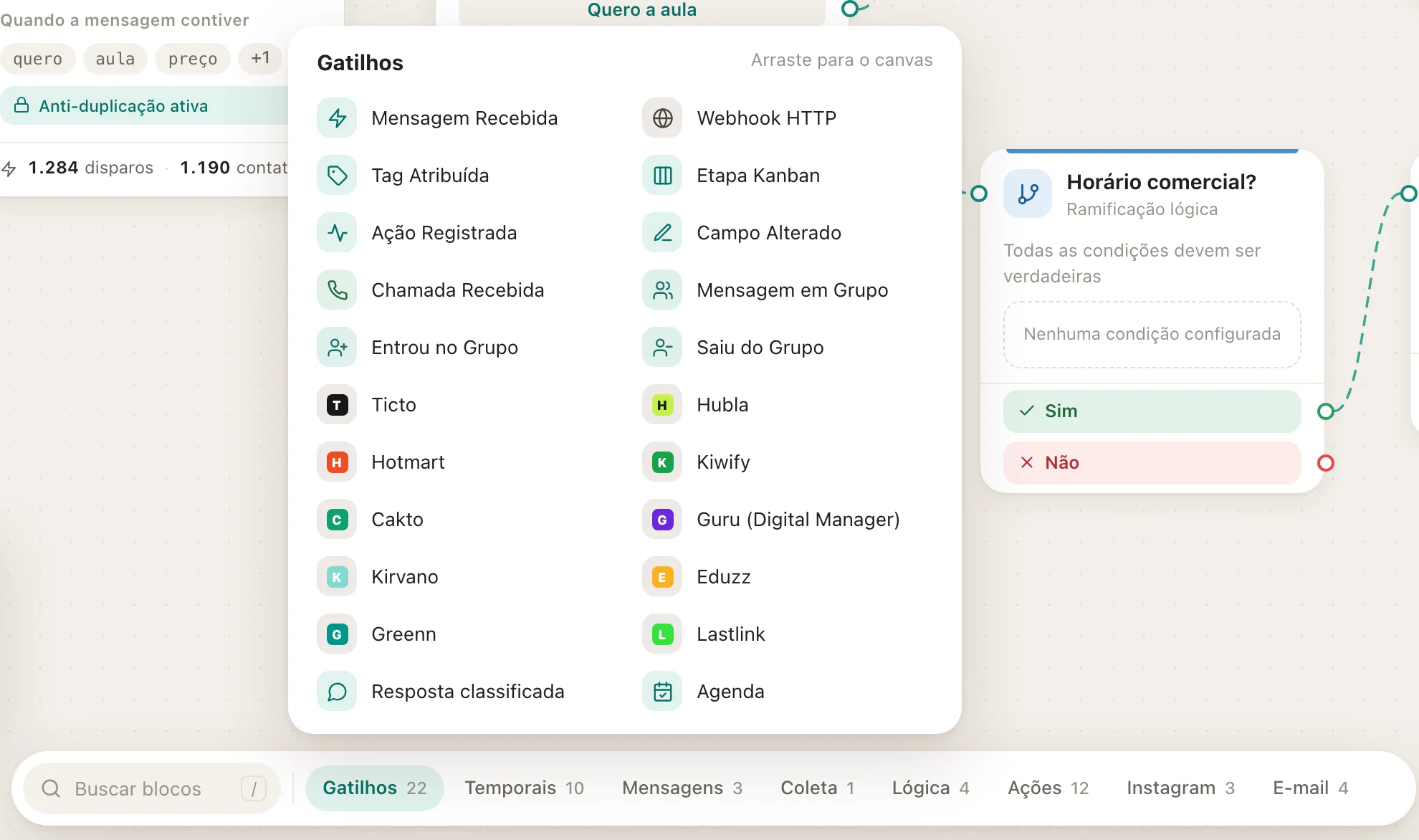This screenshot has width=1419, height=840.
Task: Select the preço keyword chip
Action: coord(193,58)
